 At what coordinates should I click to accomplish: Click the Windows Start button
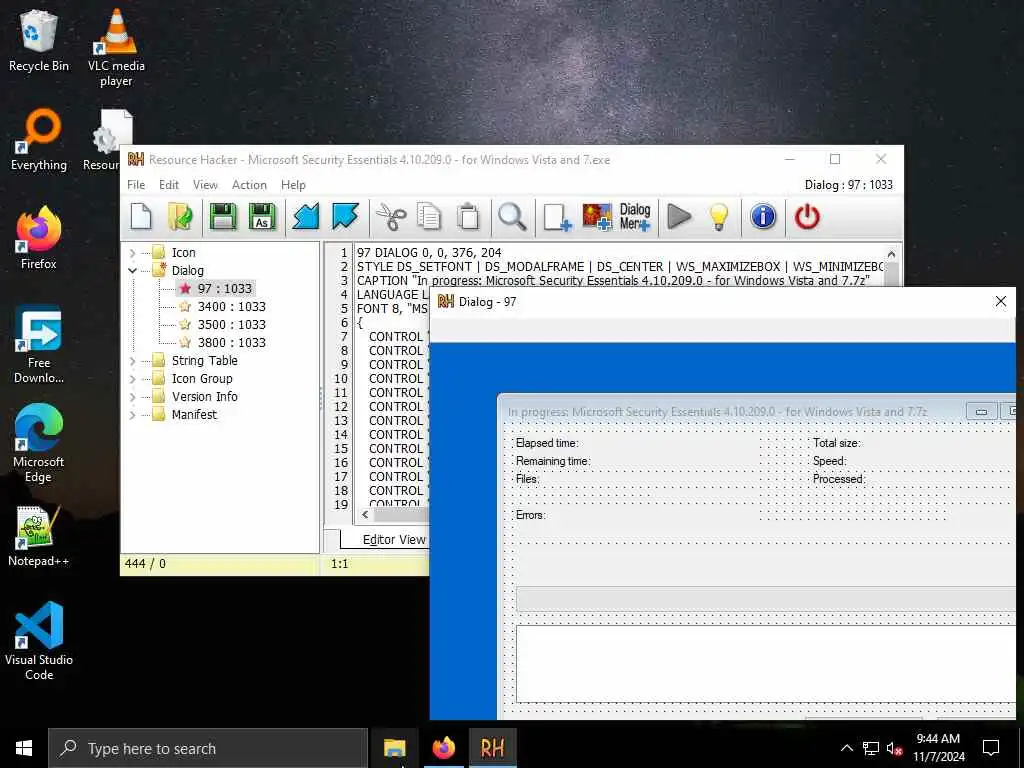[x=24, y=748]
